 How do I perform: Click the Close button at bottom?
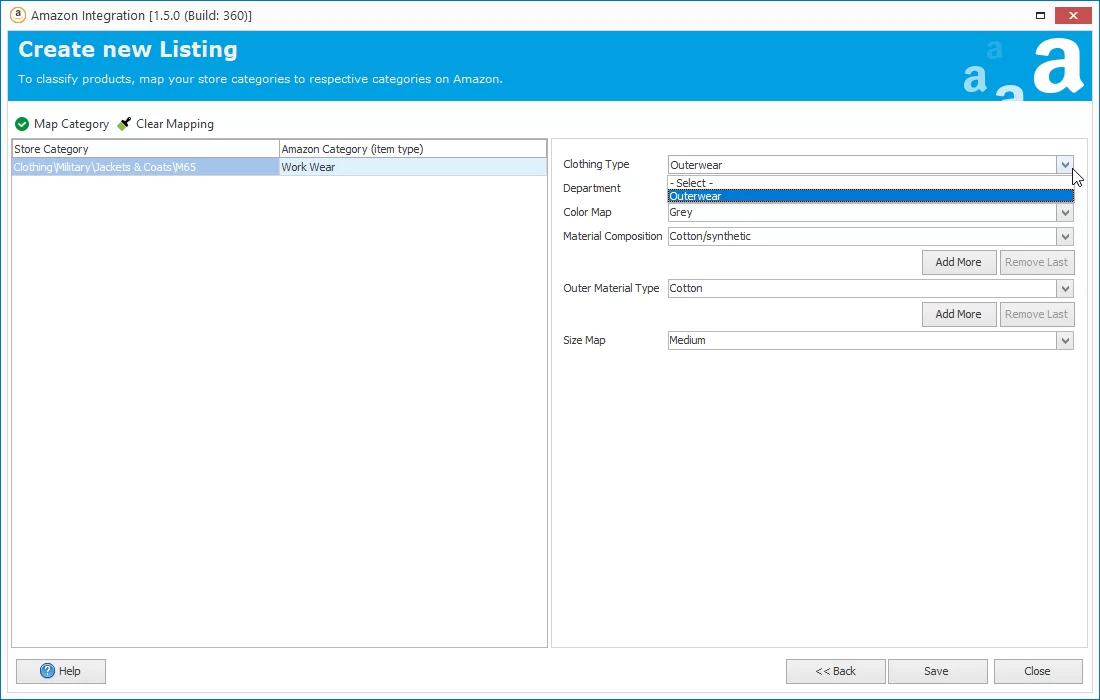coord(1037,671)
